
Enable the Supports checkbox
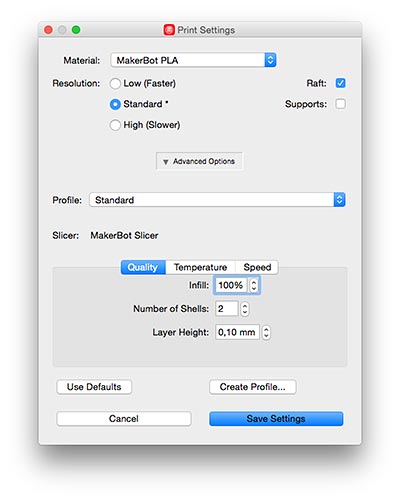340,104
